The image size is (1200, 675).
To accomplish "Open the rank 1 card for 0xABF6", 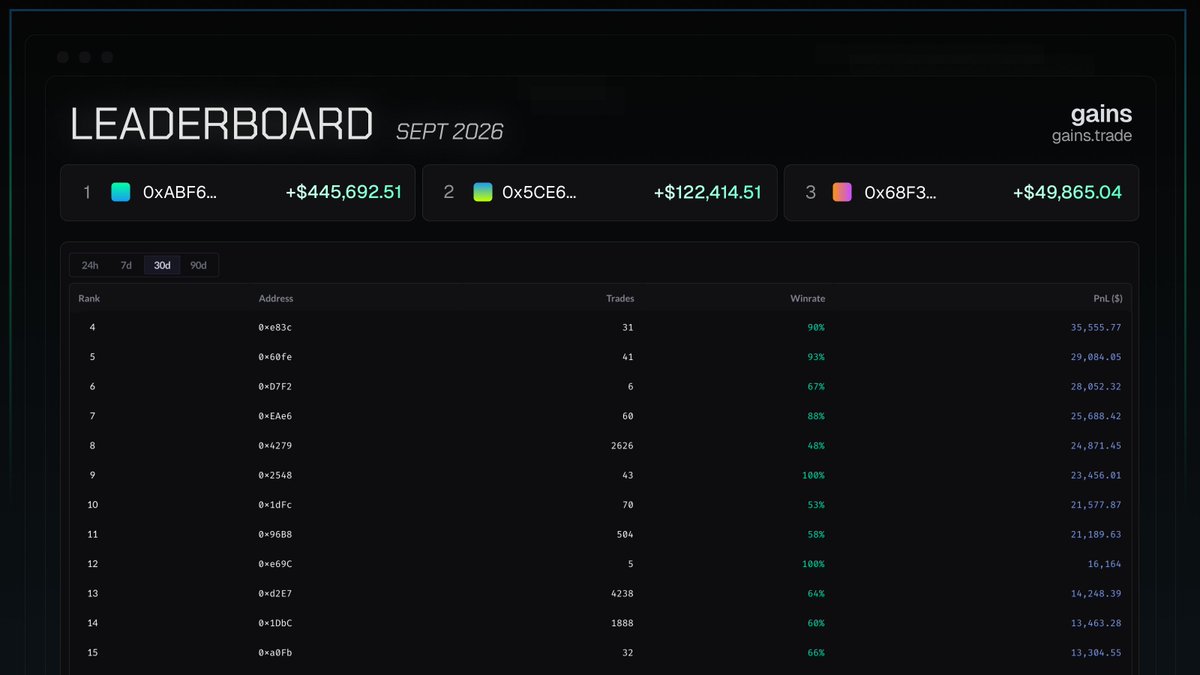I will click(238, 192).
